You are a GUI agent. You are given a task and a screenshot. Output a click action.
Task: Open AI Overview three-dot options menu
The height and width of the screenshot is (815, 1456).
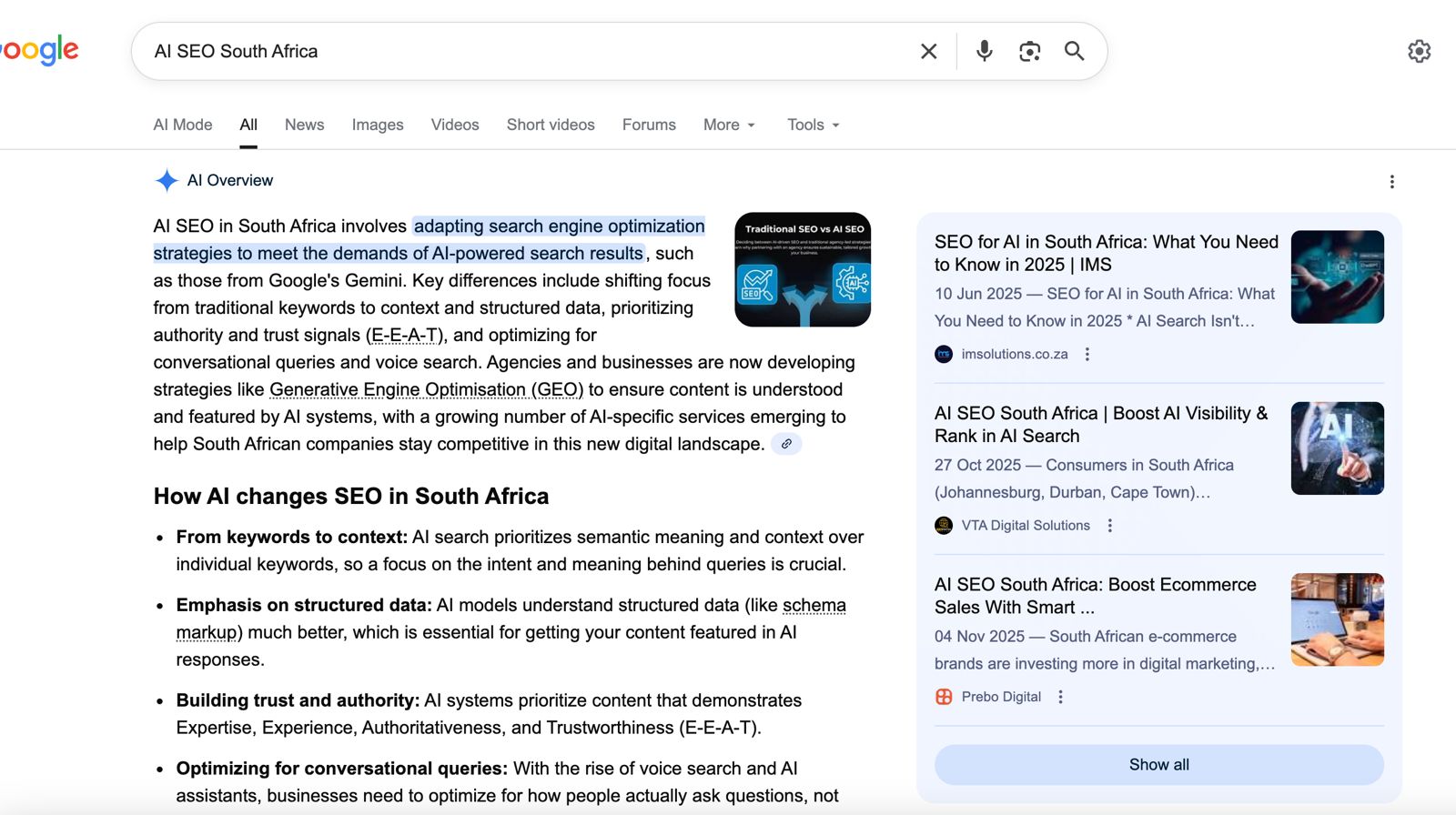(1391, 182)
